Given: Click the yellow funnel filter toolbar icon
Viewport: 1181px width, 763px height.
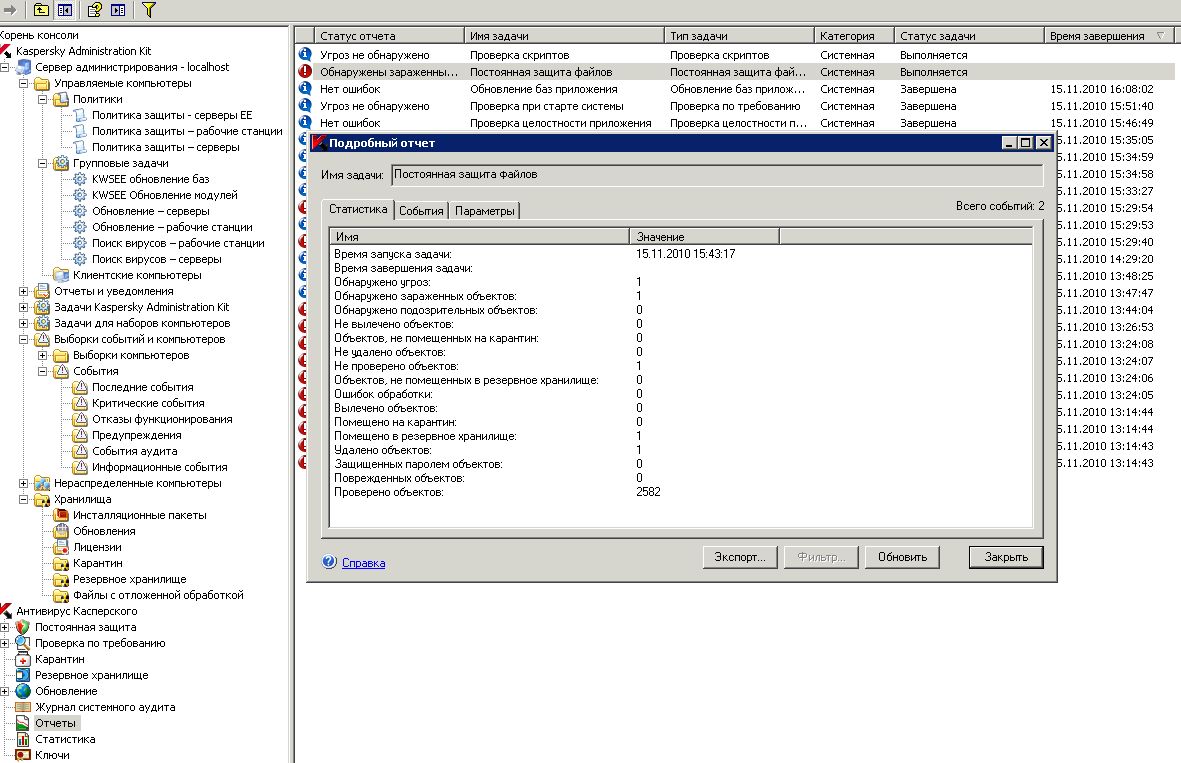Looking at the screenshot, I should tap(148, 10).
